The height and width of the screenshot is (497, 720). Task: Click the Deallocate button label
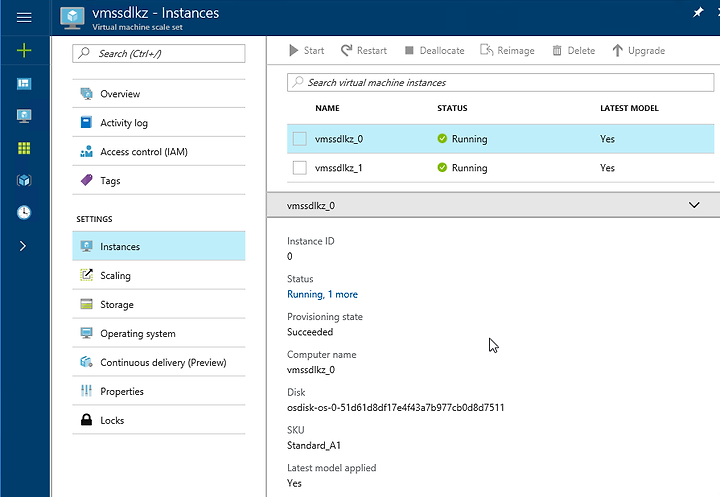coord(442,51)
